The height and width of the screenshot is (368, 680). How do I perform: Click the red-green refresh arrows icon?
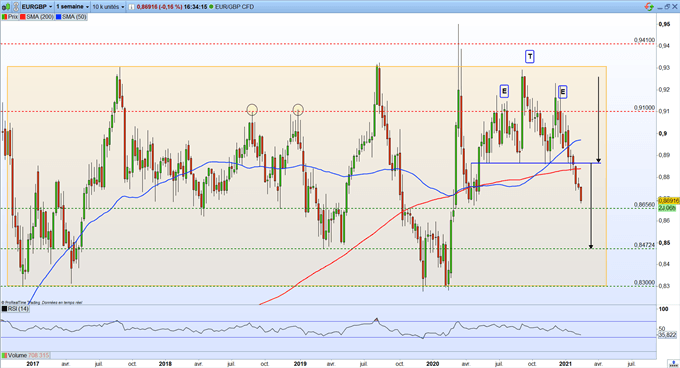(649, 7)
